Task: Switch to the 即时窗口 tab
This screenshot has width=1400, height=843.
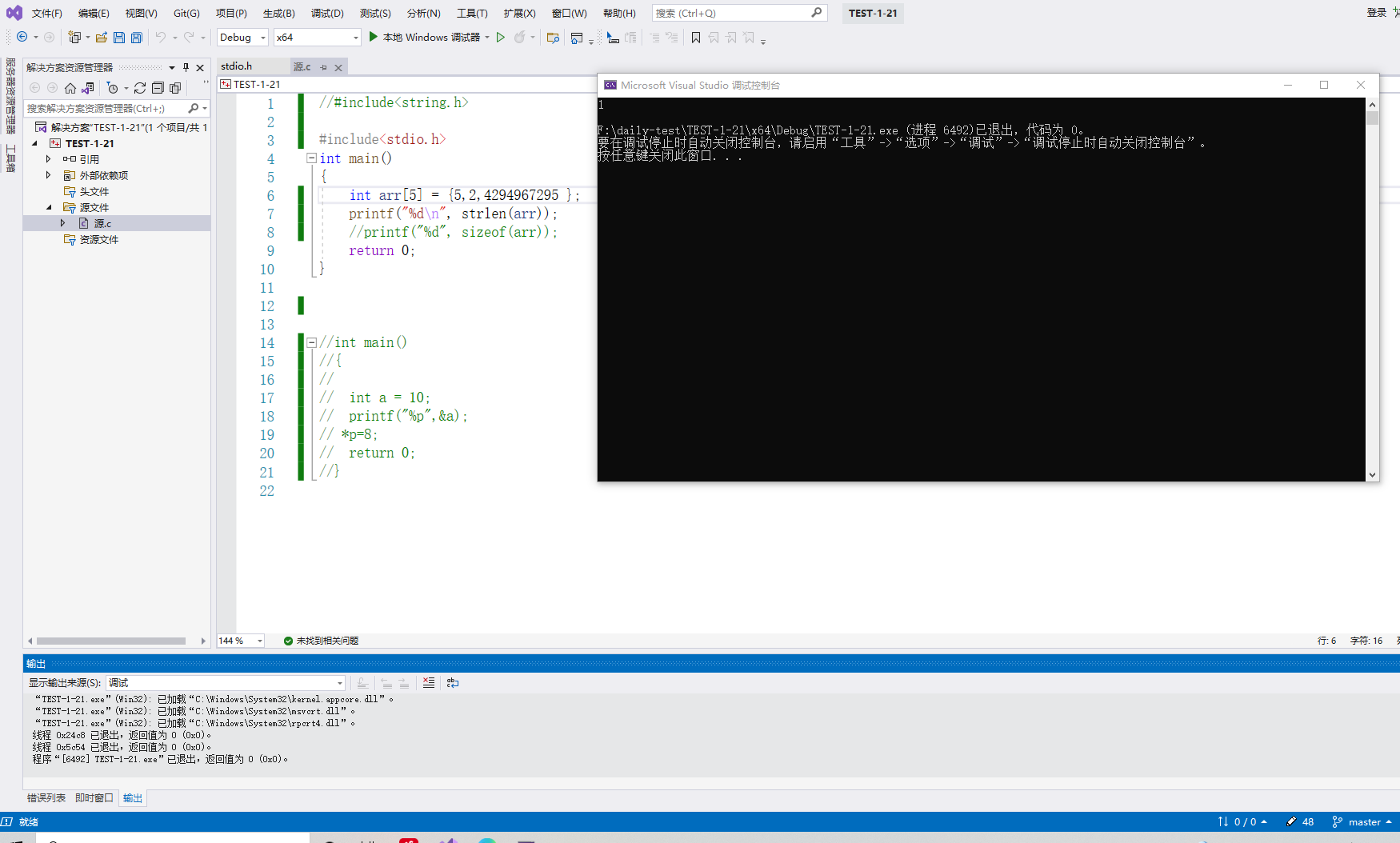Action: click(x=94, y=798)
